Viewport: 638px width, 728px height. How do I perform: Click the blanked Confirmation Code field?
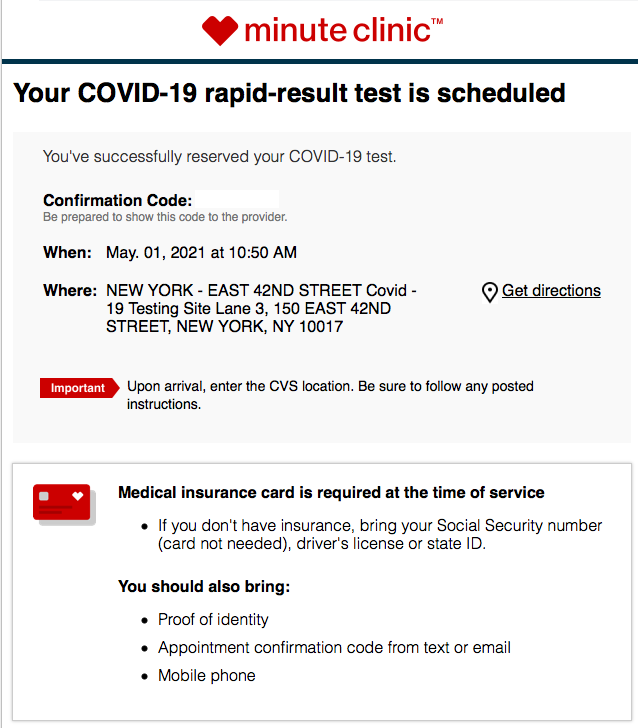tap(237, 200)
